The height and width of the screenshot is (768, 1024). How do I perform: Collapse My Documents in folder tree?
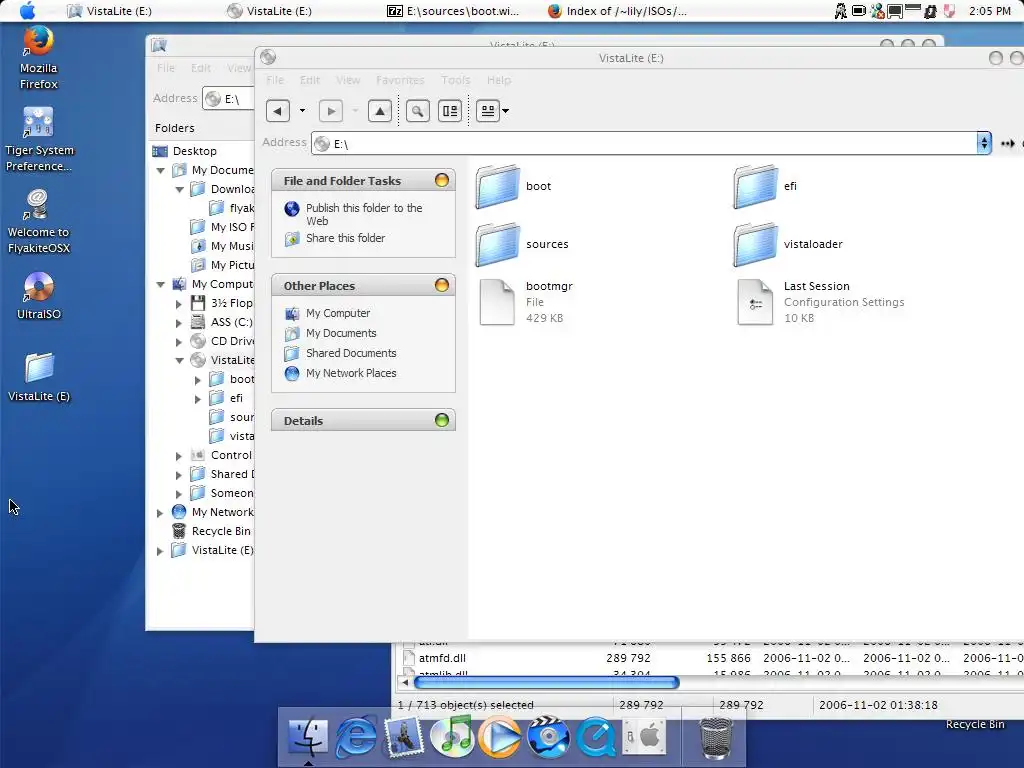point(161,170)
